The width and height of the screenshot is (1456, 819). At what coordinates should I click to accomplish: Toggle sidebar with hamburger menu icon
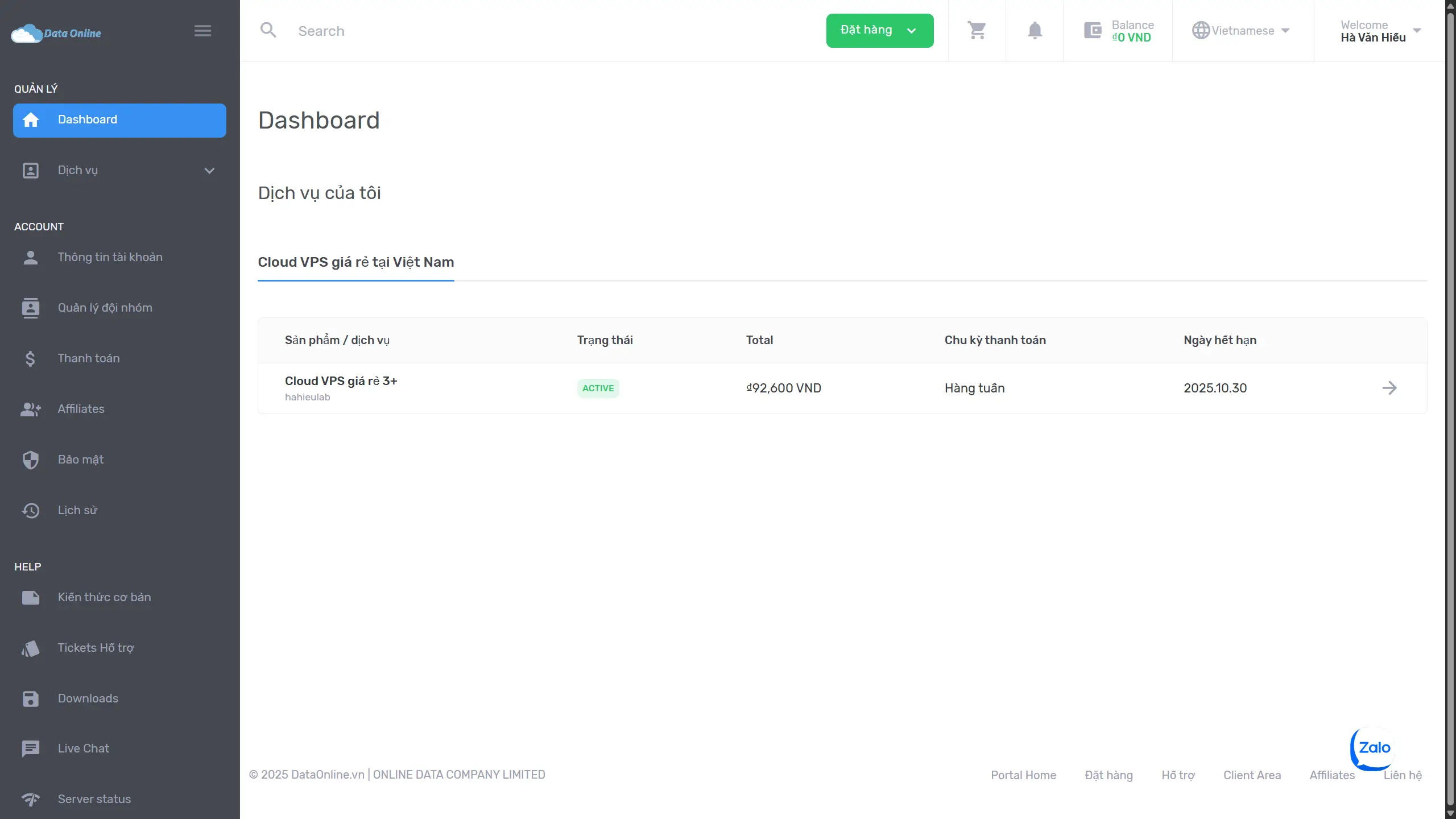pos(202,31)
